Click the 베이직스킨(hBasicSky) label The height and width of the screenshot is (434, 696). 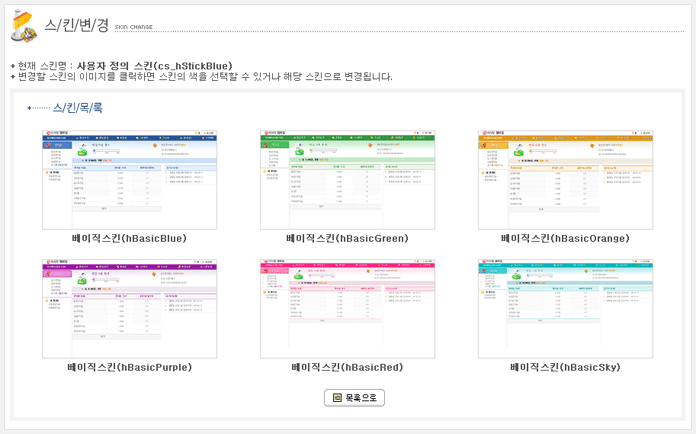click(565, 367)
